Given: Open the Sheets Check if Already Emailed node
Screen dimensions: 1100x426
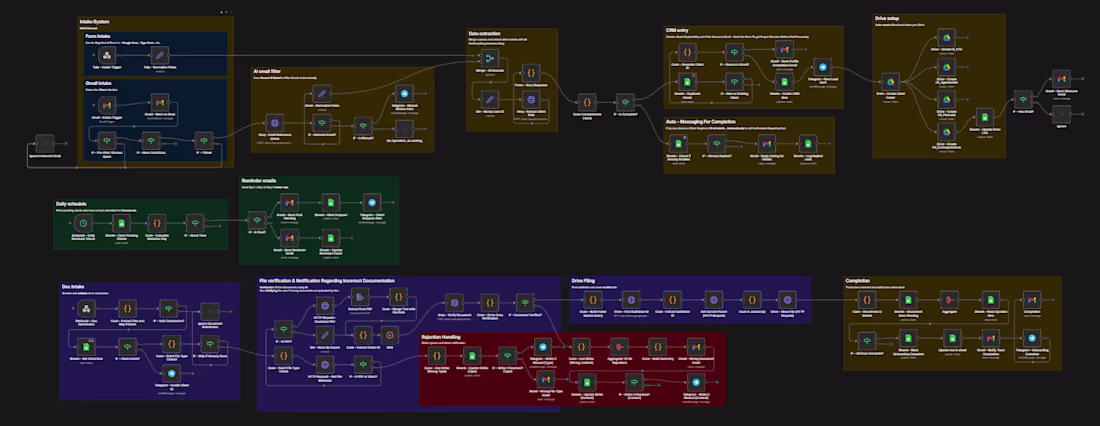Looking at the screenshot, I should [x=676, y=144].
